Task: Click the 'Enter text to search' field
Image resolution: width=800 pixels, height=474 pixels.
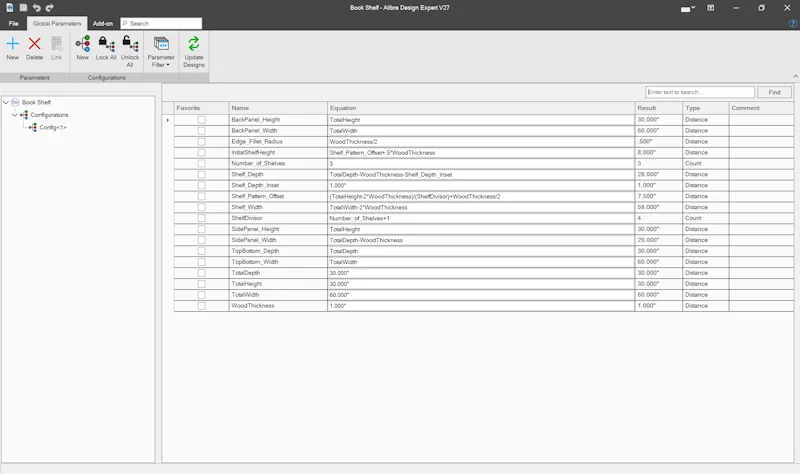Action: 699,92
